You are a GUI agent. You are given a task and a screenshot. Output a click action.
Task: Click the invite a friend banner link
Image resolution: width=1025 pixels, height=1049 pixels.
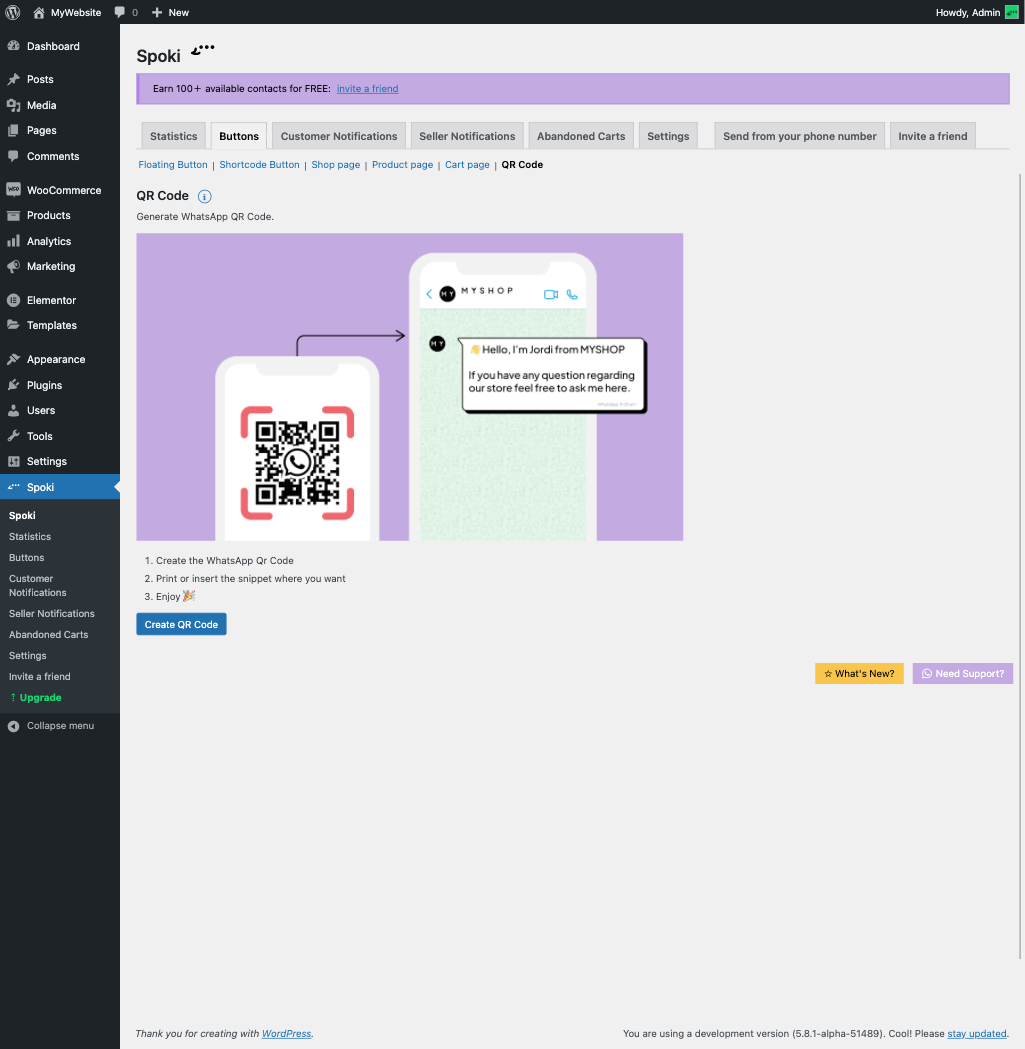tap(367, 88)
